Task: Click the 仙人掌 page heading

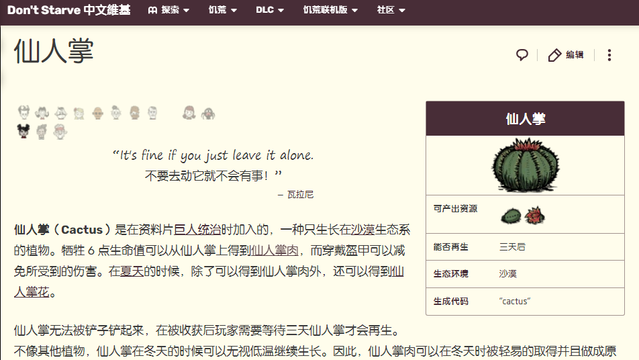Action: coord(54,51)
